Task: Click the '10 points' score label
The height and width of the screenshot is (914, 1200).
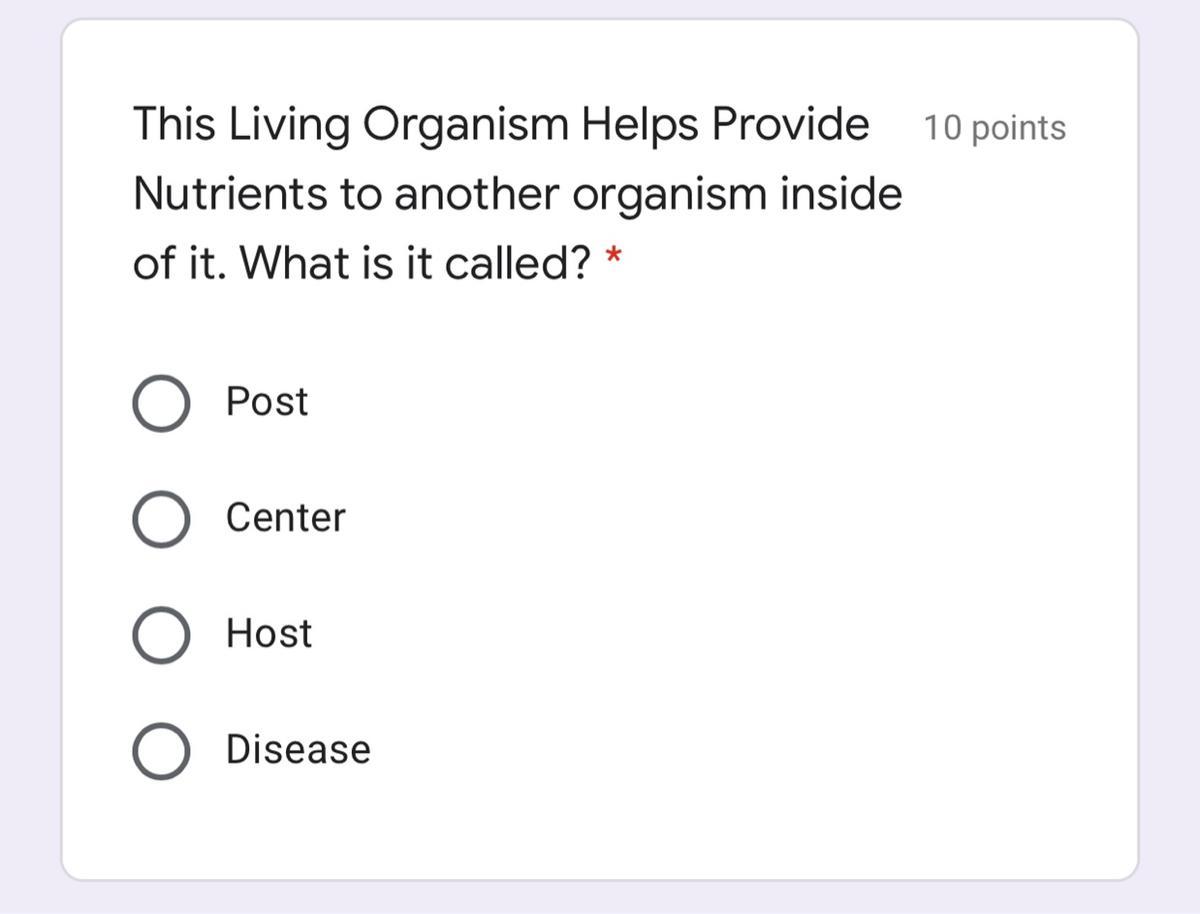Action: (x=994, y=128)
